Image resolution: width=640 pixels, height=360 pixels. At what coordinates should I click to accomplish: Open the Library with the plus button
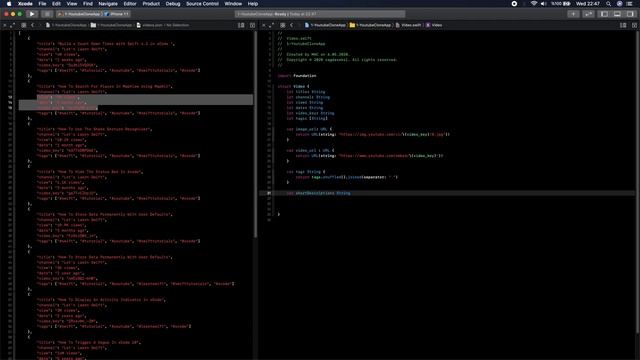[573, 14]
